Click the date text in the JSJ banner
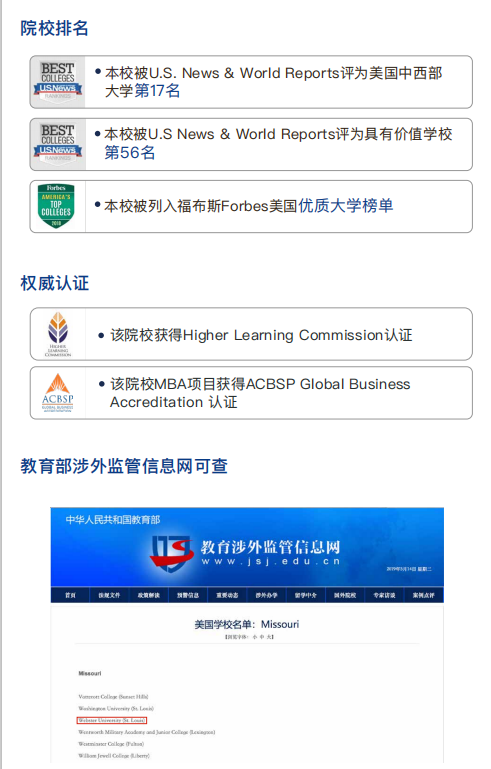Screen dimensions: 491x769 pos(409,569)
